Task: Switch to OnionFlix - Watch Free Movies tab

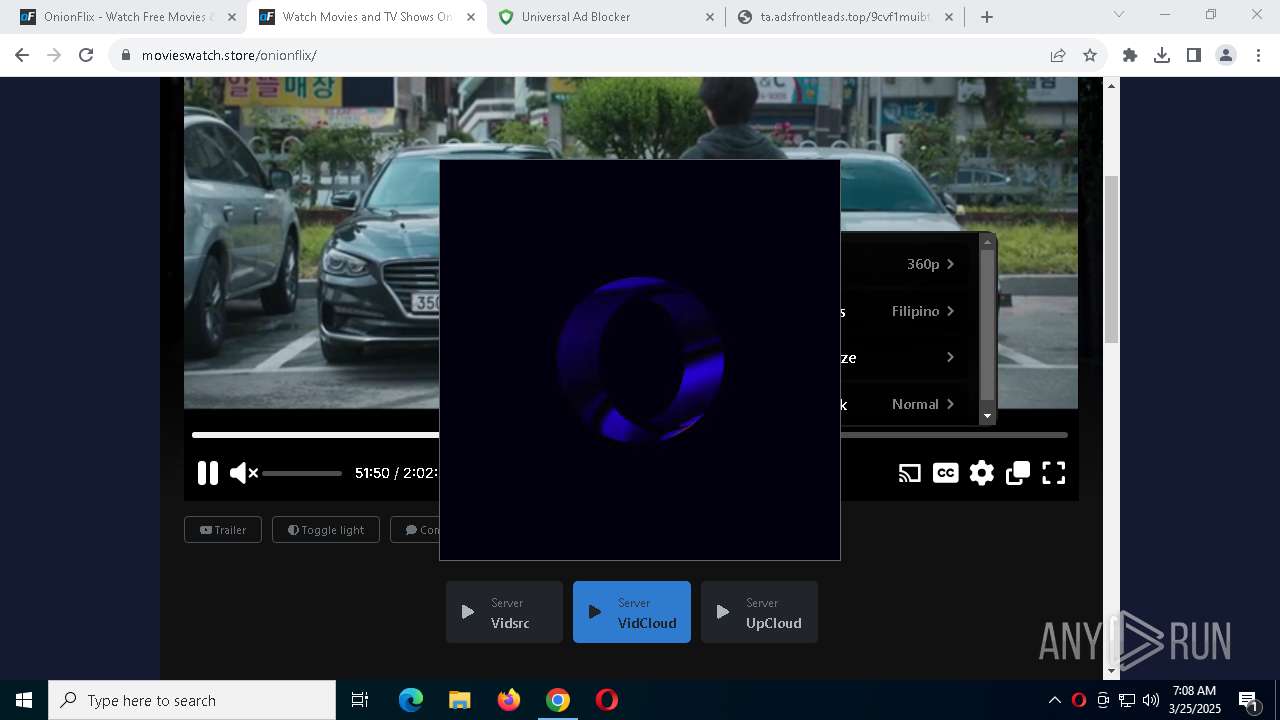Action: (127, 17)
